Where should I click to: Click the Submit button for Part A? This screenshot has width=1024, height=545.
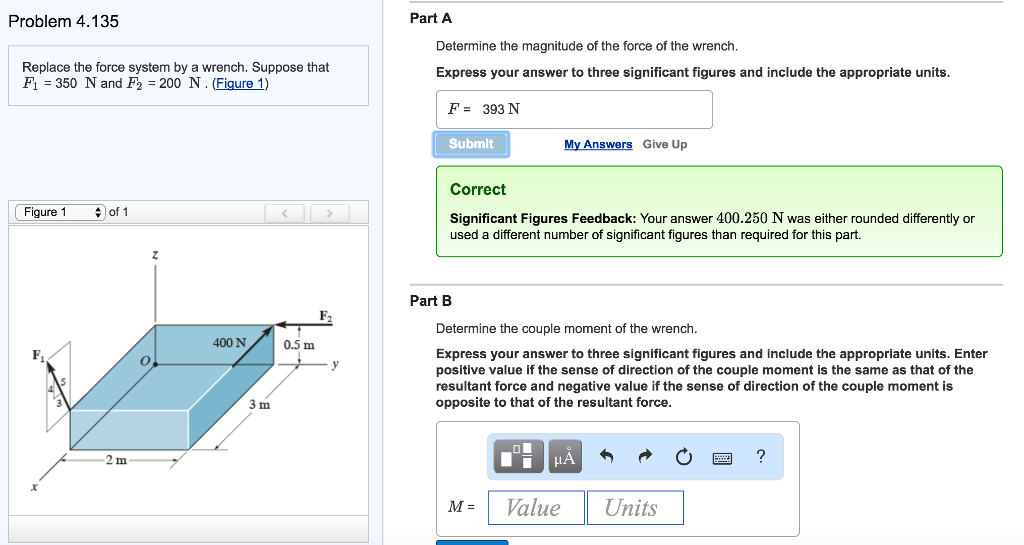click(471, 144)
